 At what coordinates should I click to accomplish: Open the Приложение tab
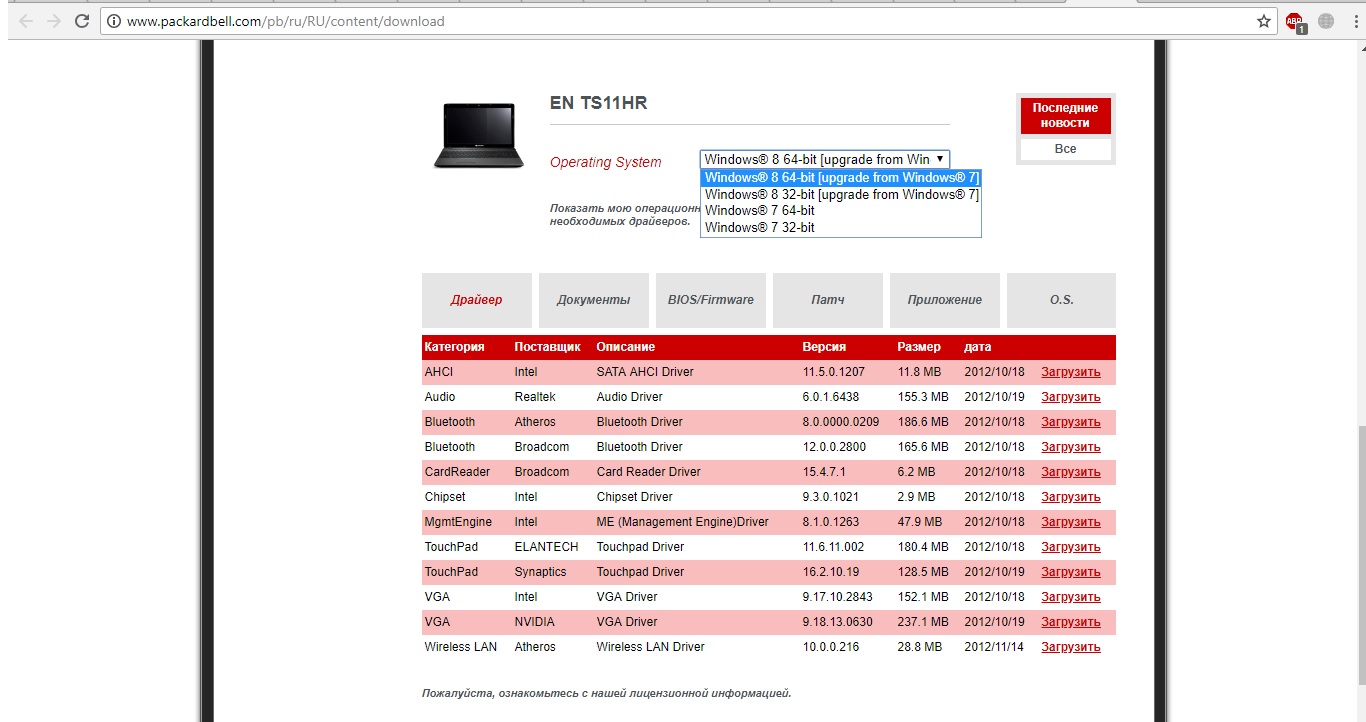[945, 300]
